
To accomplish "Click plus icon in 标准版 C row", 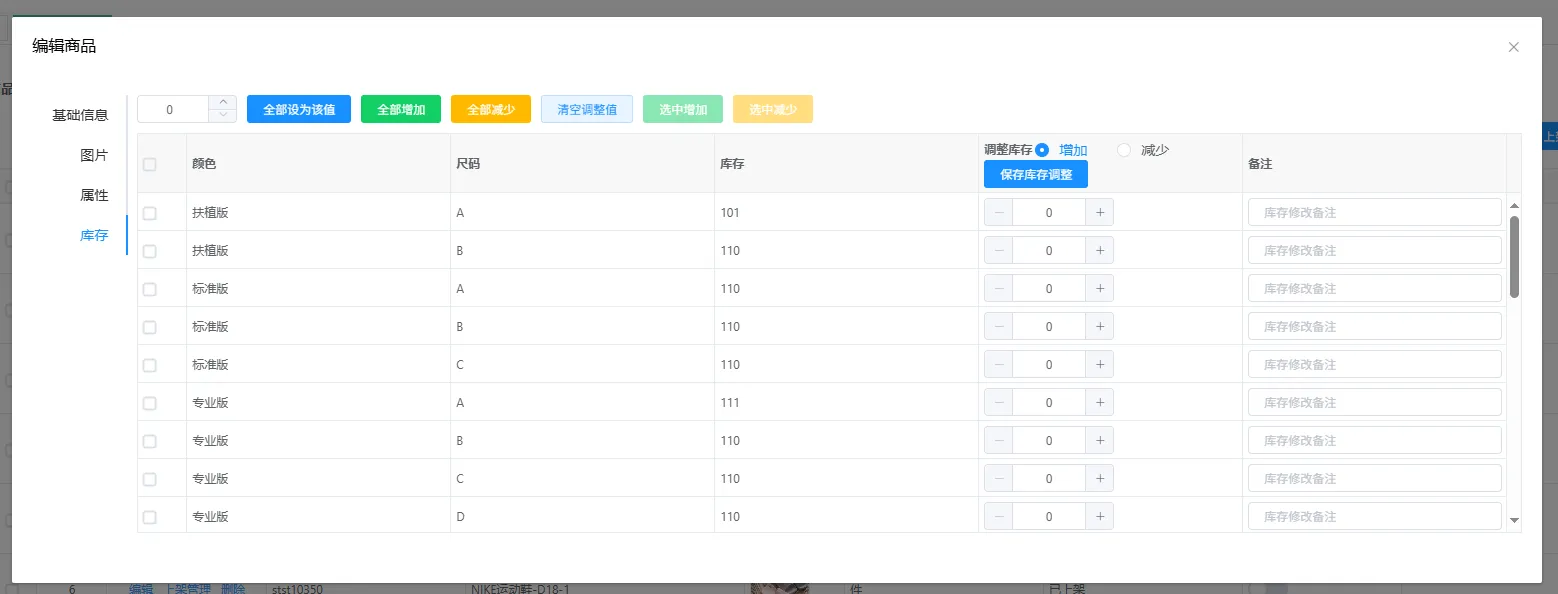I will (1099, 365).
